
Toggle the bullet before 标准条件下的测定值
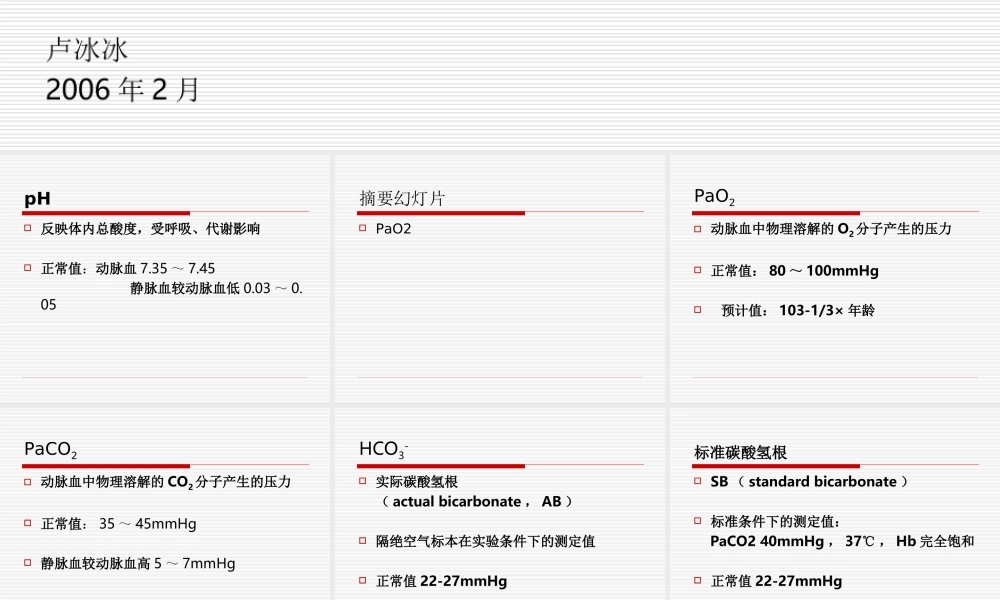click(696, 521)
